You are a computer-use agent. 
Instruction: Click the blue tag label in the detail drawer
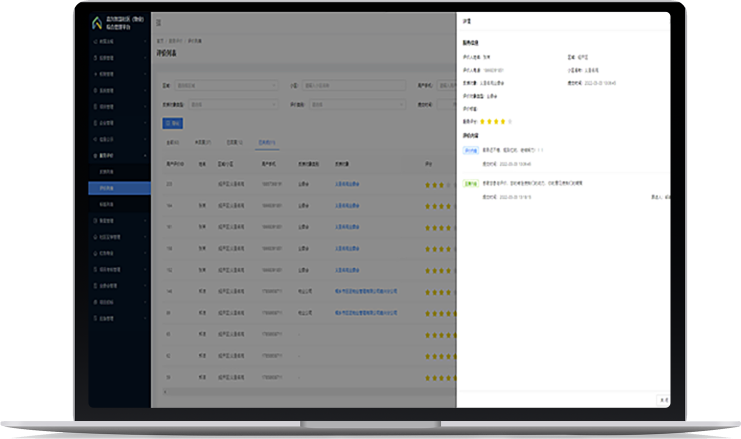[471, 150]
